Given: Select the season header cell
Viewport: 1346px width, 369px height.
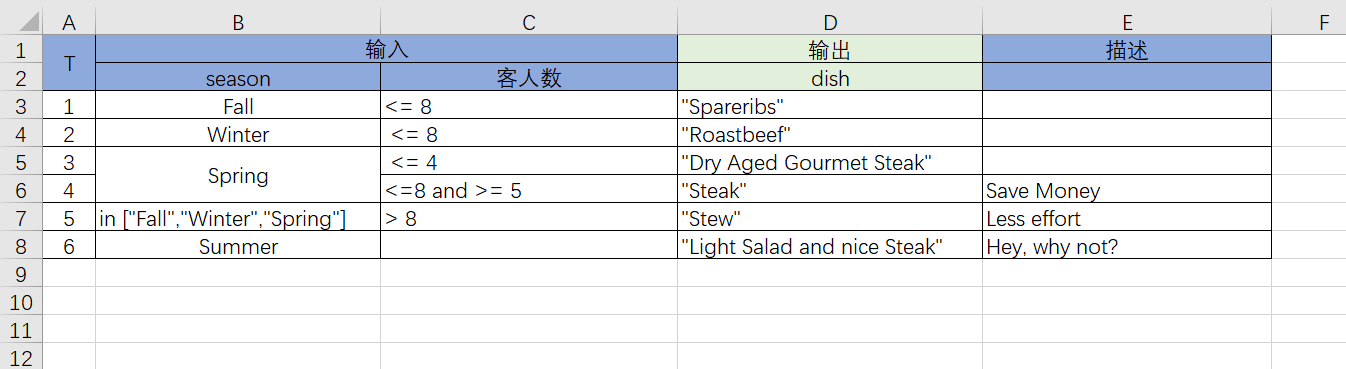Looking at the screenshot, I should point(238,78).
